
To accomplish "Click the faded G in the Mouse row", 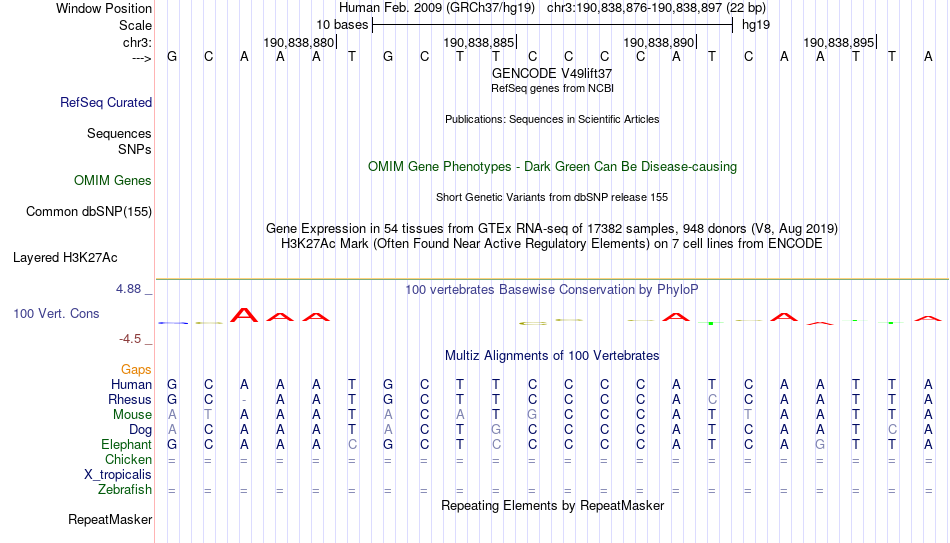I will click(x=532, y=415).
